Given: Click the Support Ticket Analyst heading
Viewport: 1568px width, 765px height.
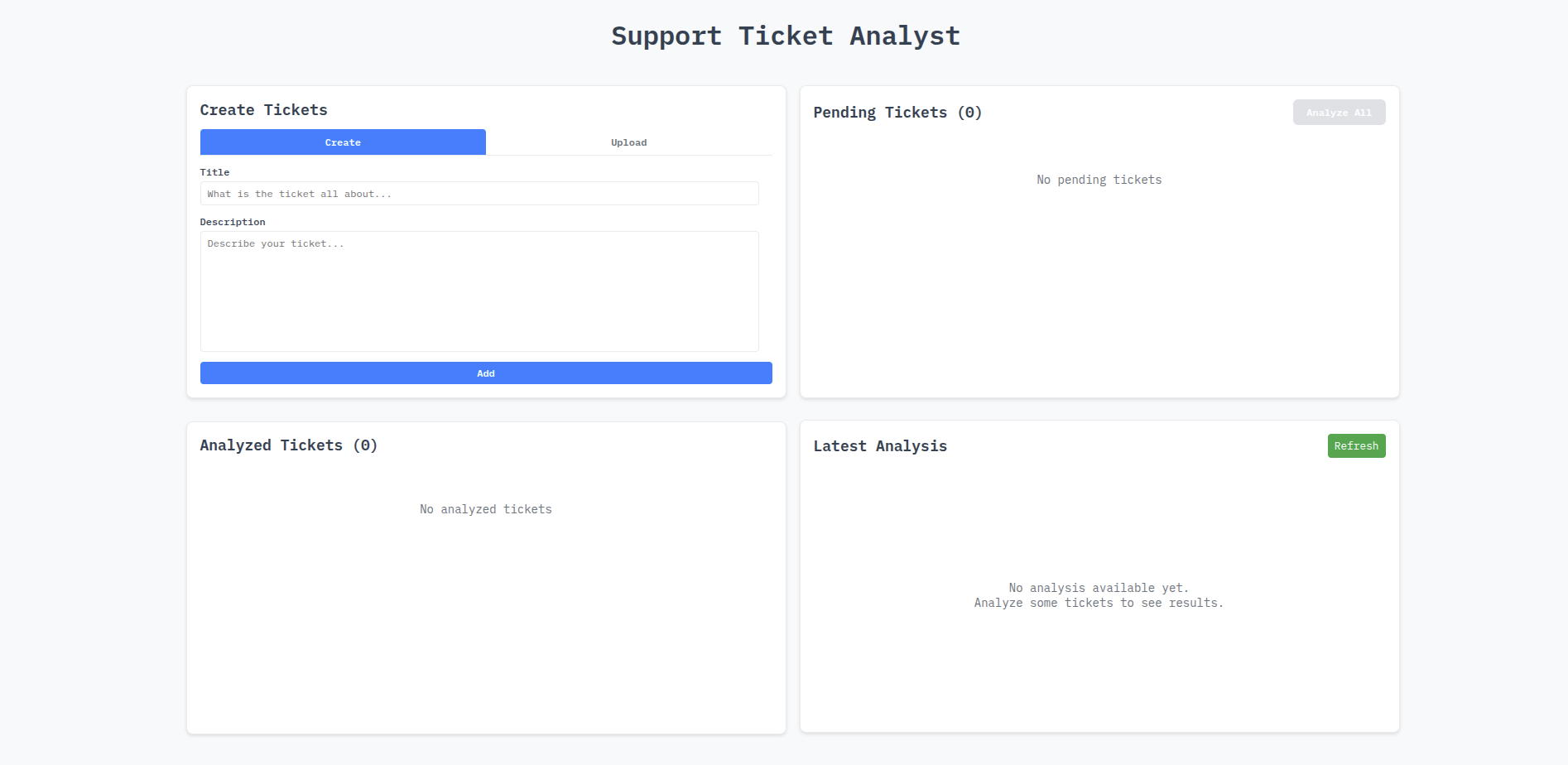Looking at the screenshot, I should (785, 36).
